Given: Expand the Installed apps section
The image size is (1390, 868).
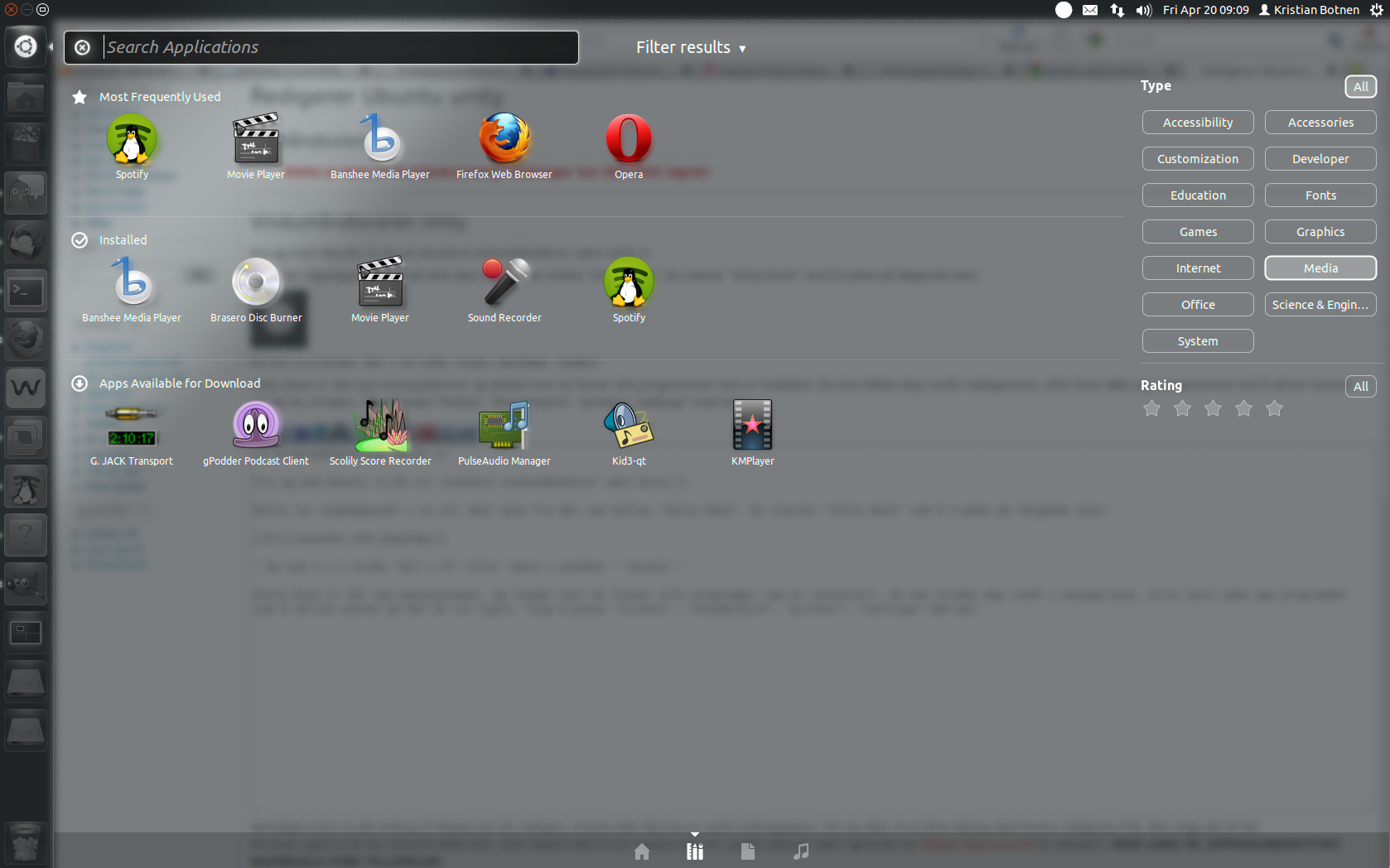Looking at the screenshot, I should click(123, 240).
